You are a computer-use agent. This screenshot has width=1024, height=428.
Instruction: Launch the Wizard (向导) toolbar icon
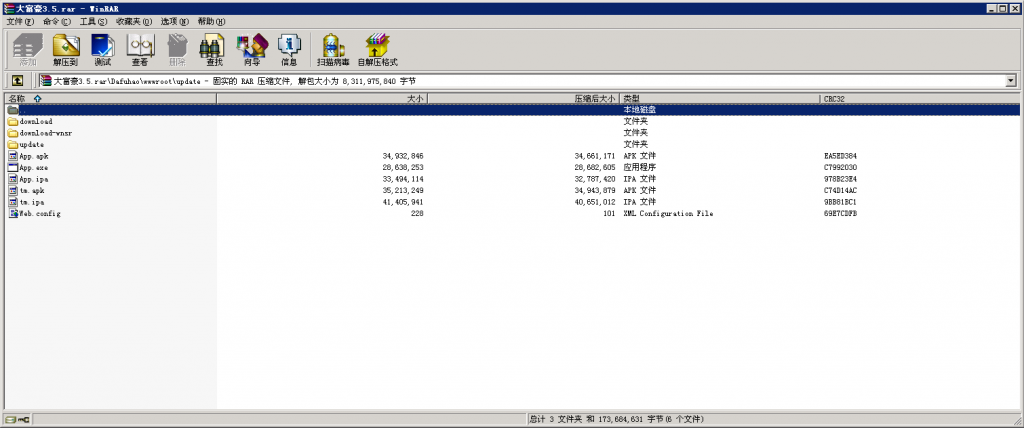[251, 49]
